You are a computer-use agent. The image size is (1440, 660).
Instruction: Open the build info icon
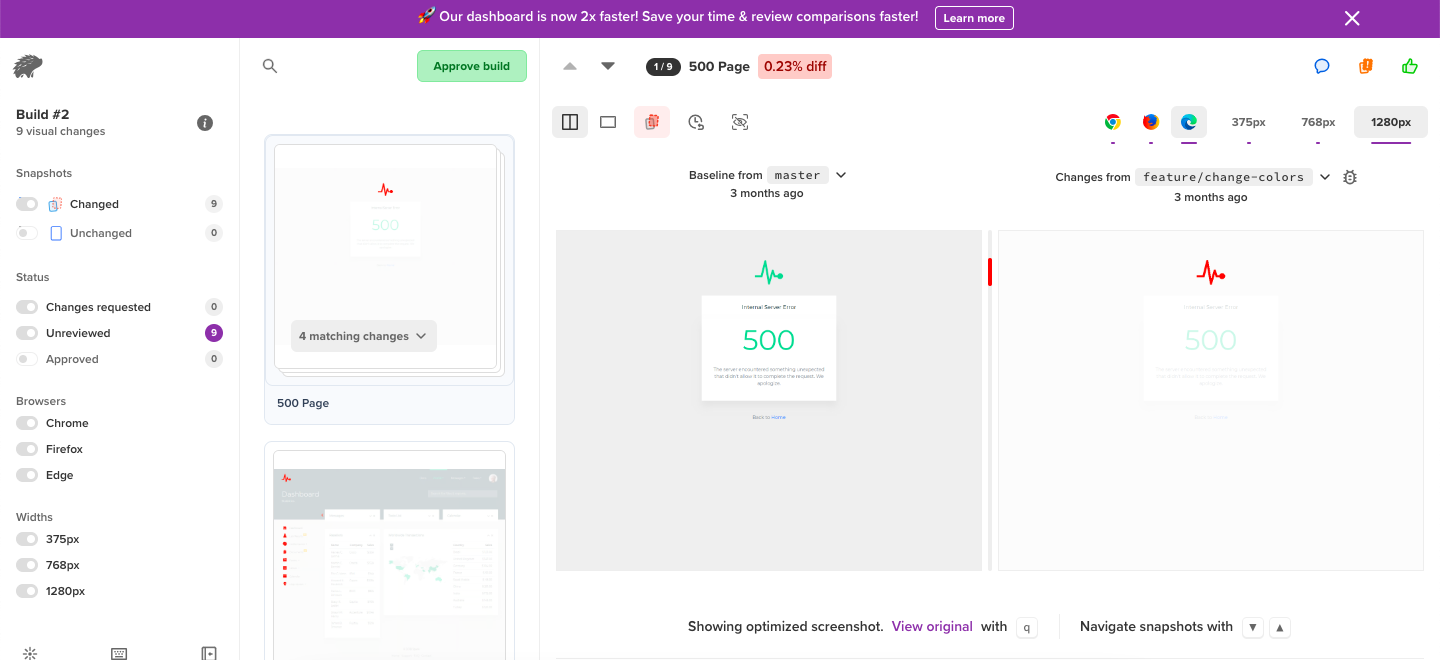point(205,123)
